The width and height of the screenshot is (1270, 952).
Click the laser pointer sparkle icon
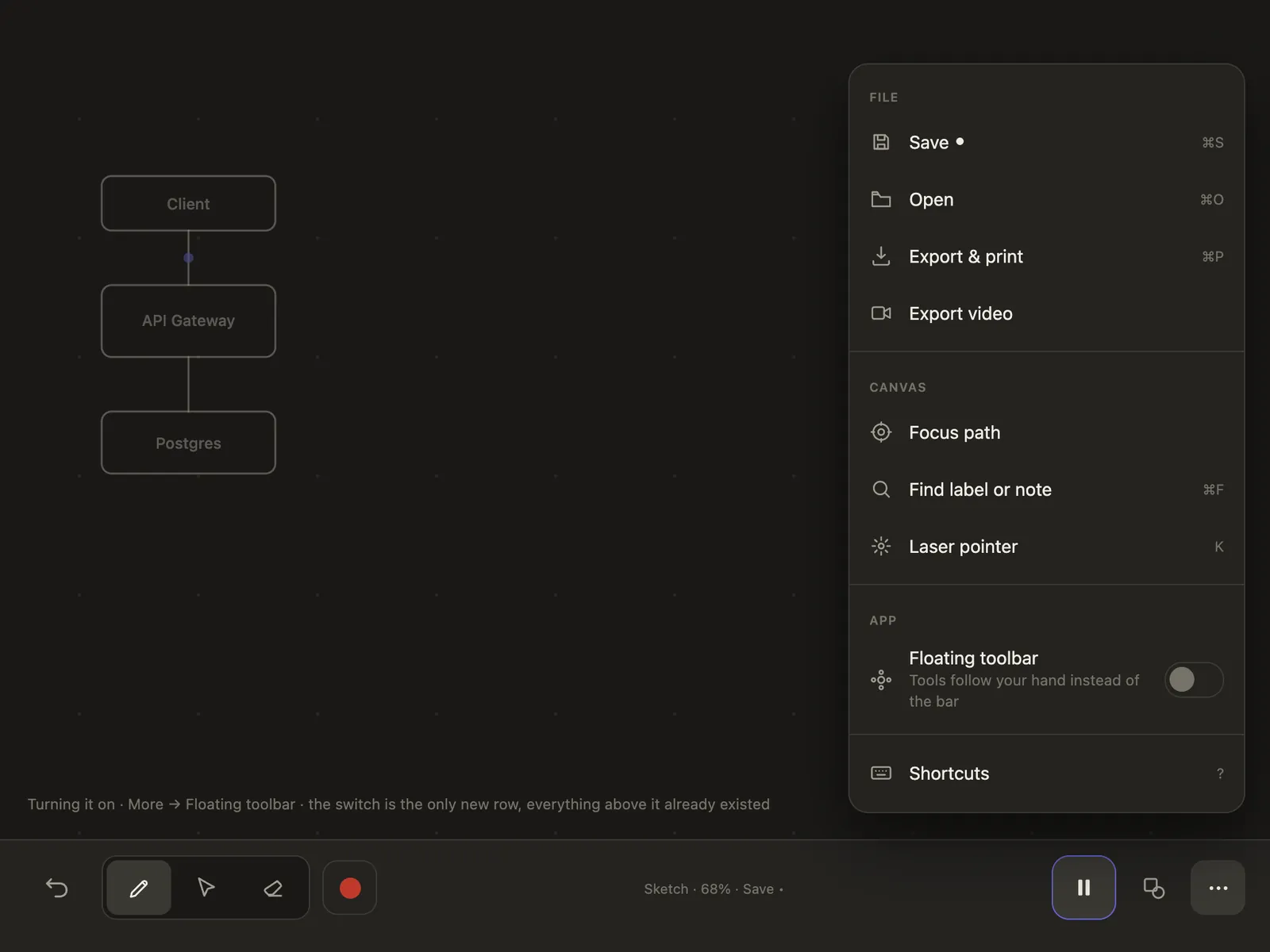coord(881,547)
